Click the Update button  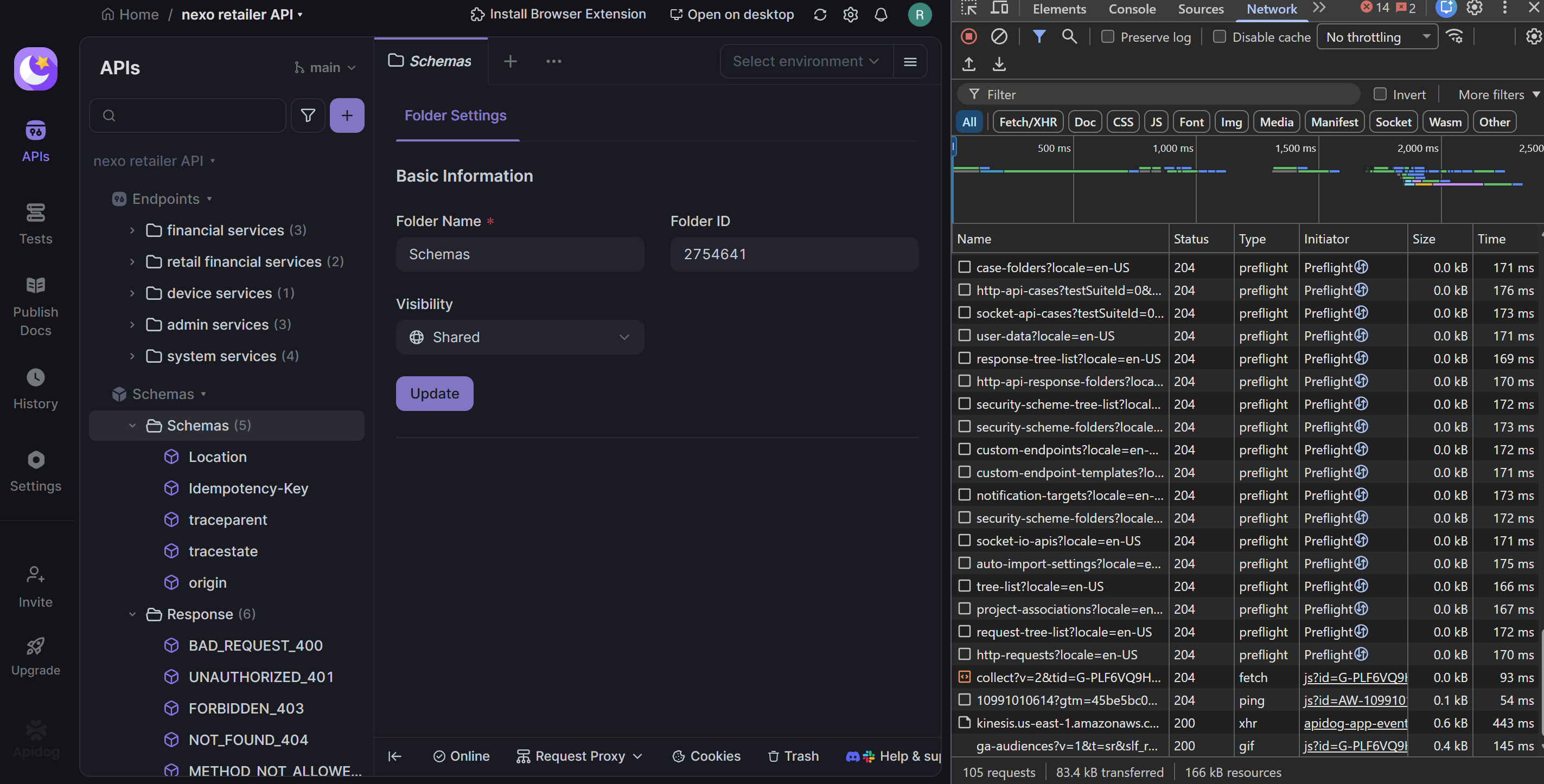click(434, 394)
